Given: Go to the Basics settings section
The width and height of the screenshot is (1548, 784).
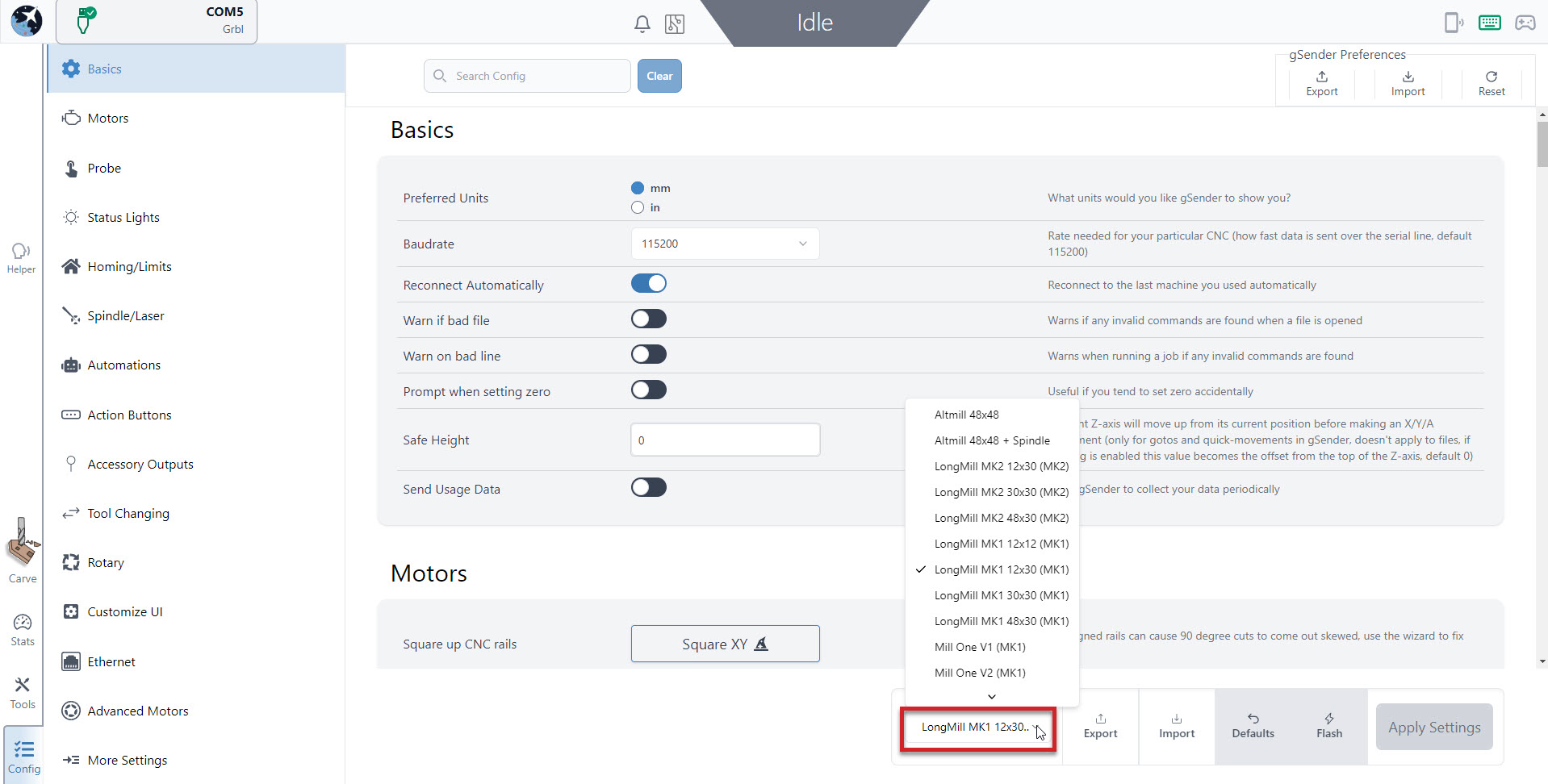Looking at the screenshot, I should click(x=197, y=69).
